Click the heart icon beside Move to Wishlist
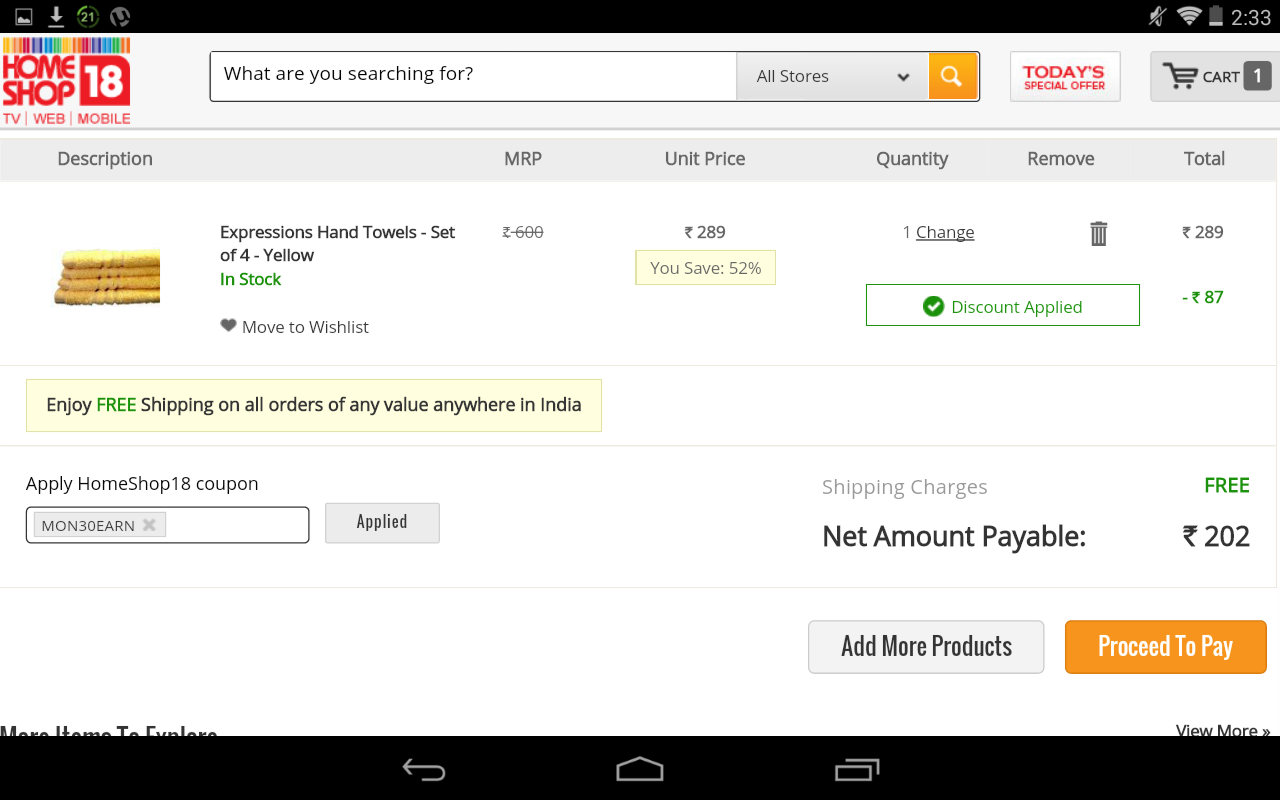 pos(228,326)
